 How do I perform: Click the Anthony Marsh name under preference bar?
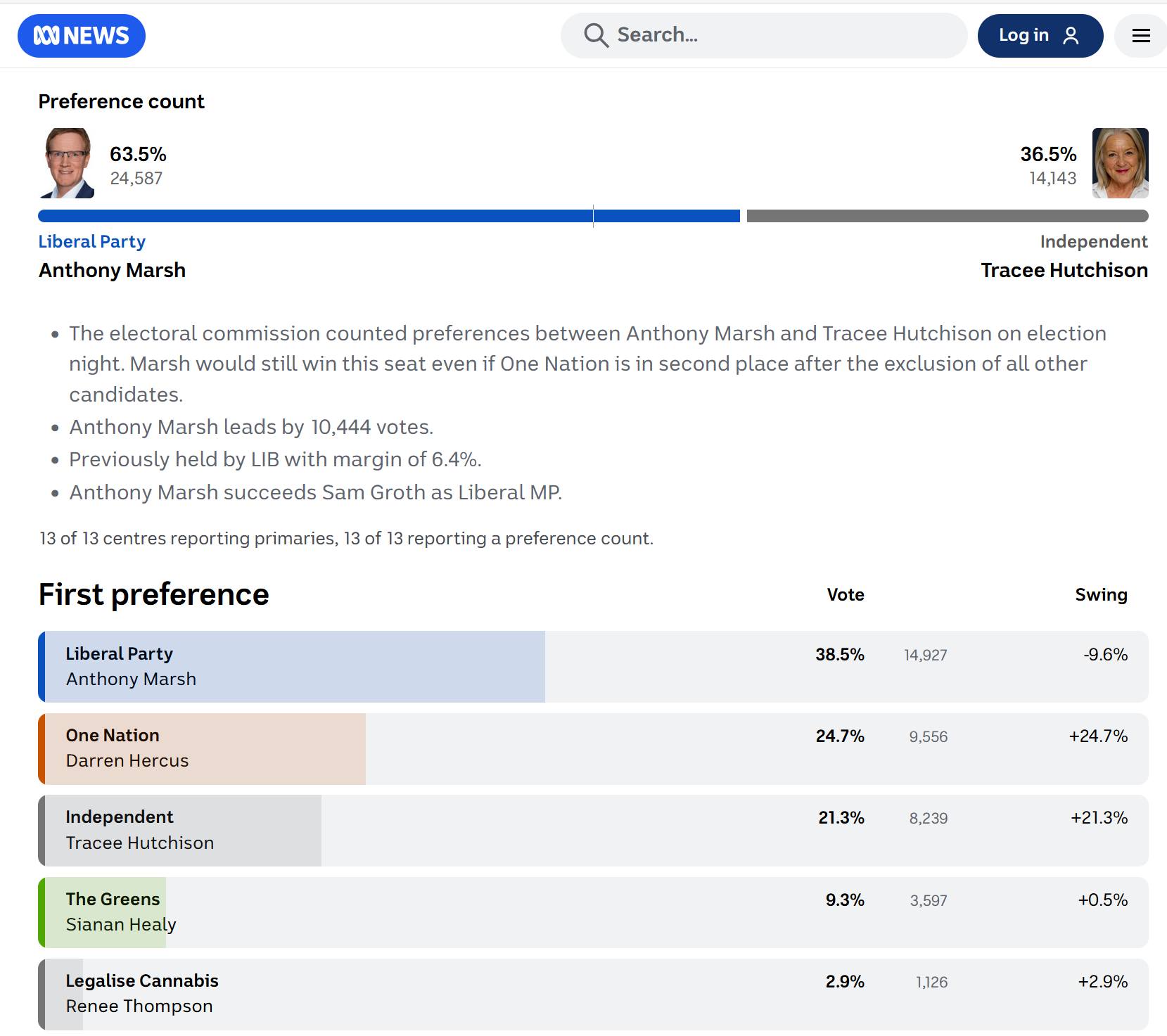112,270
